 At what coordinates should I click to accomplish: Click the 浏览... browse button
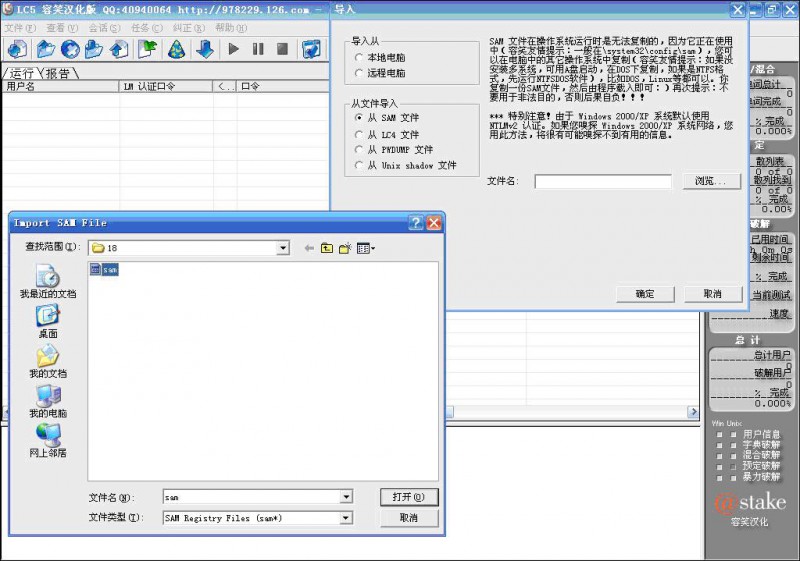(x=711, y=181)
